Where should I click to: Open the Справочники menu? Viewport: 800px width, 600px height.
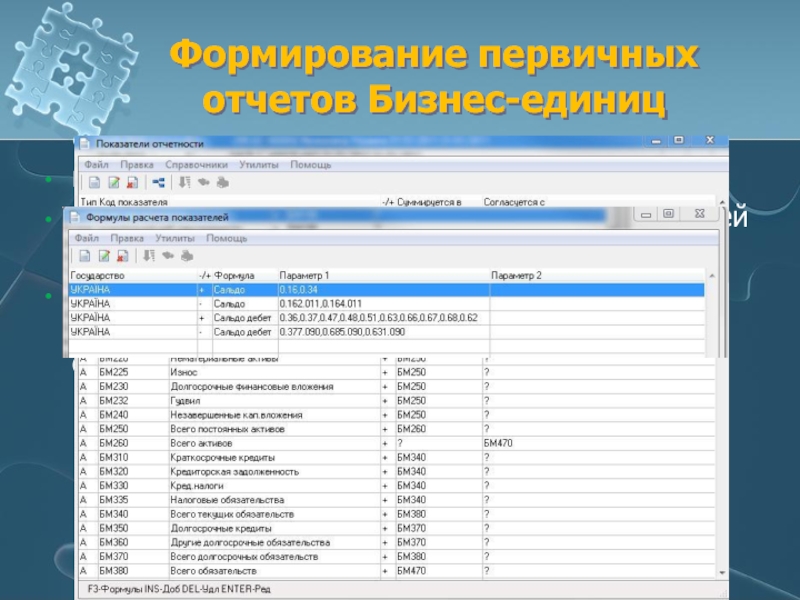(x=196, y=164)
